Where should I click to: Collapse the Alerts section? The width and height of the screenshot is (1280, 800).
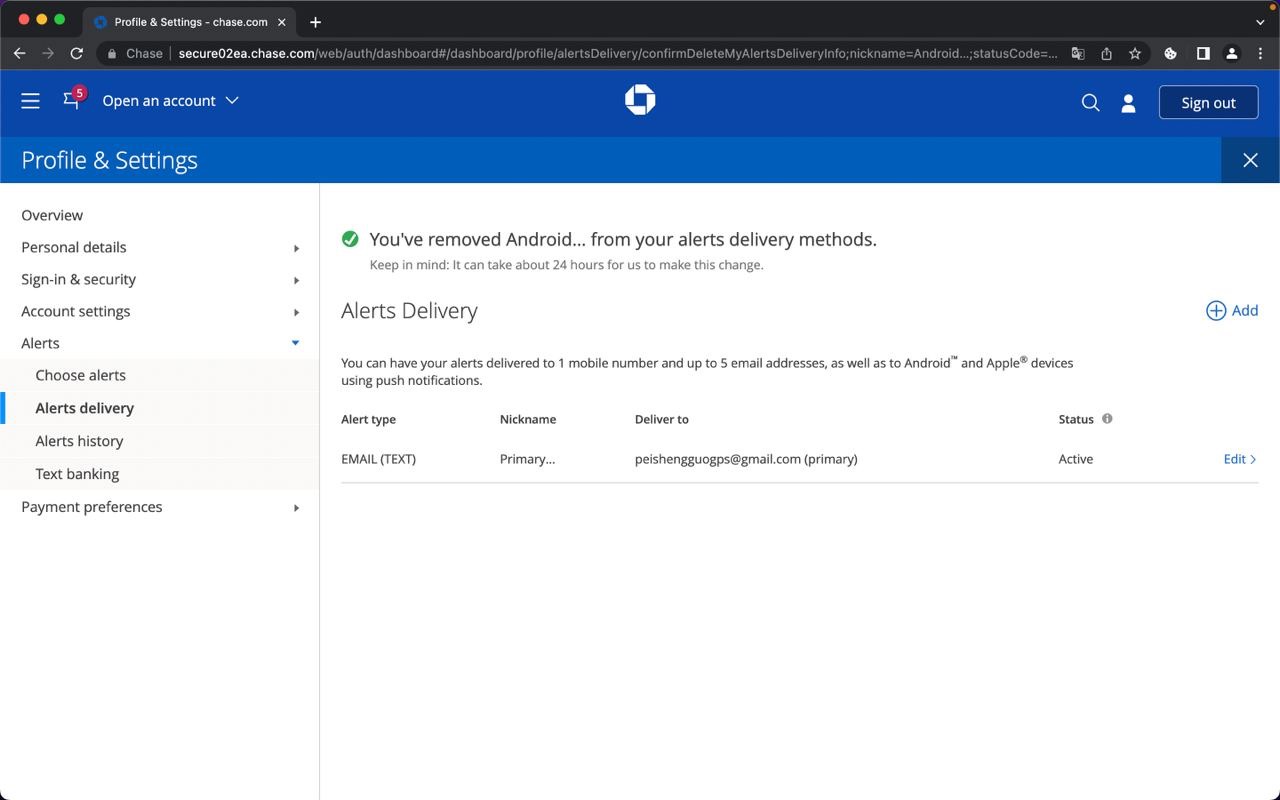[x=160, y=343]
